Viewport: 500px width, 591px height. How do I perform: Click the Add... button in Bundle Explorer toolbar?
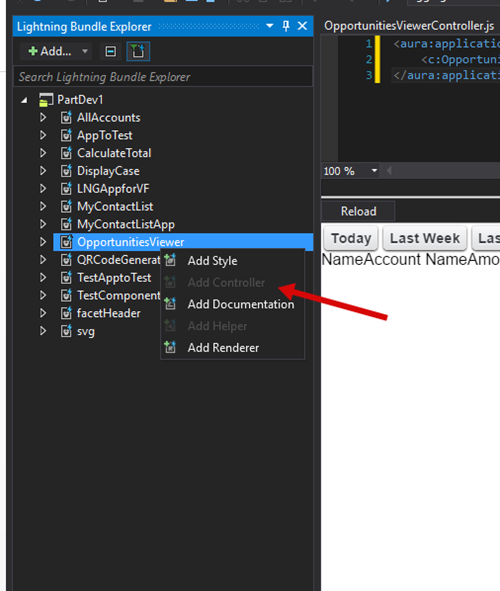[49, 51]
